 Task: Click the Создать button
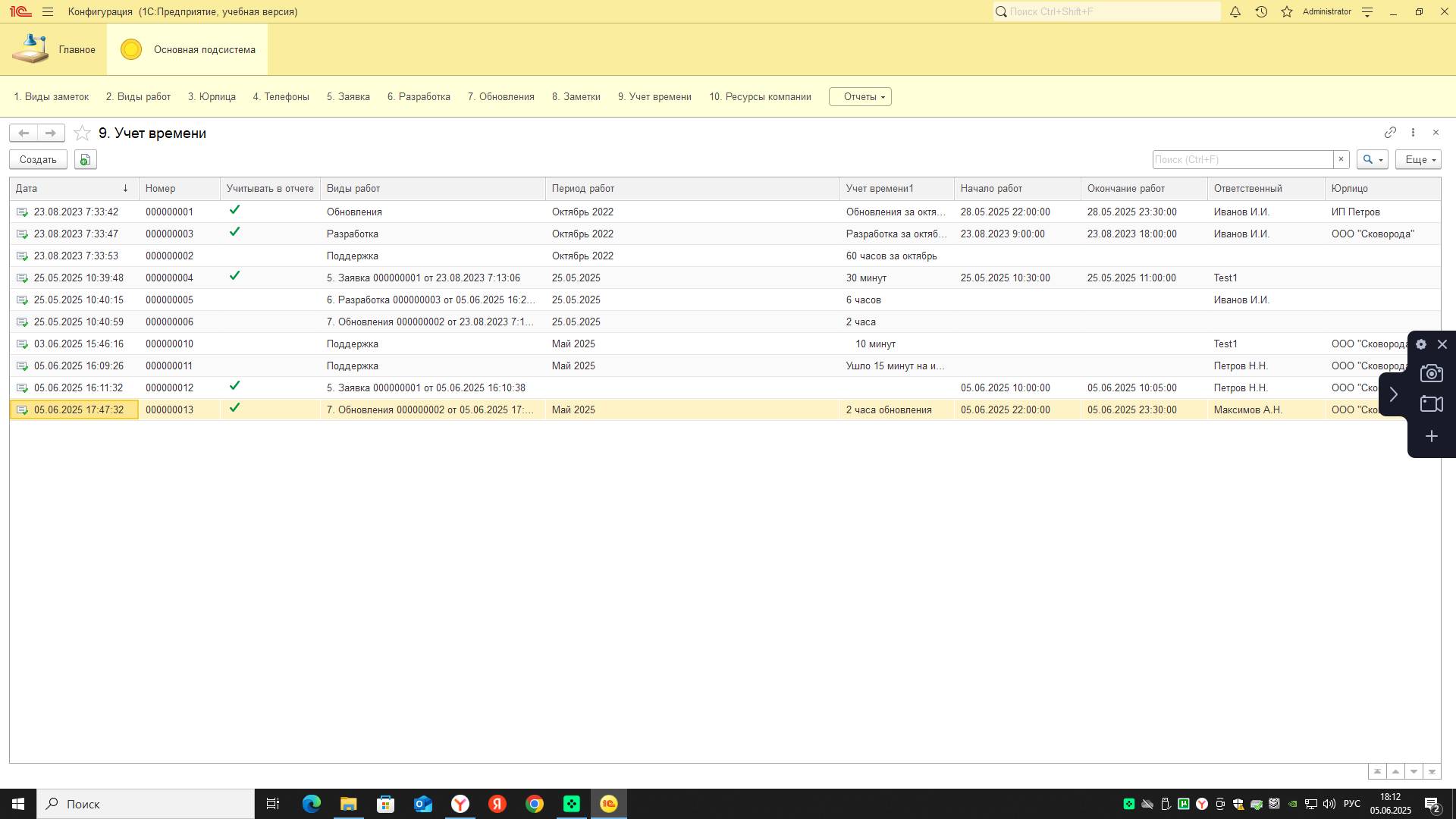click(37, 159)
